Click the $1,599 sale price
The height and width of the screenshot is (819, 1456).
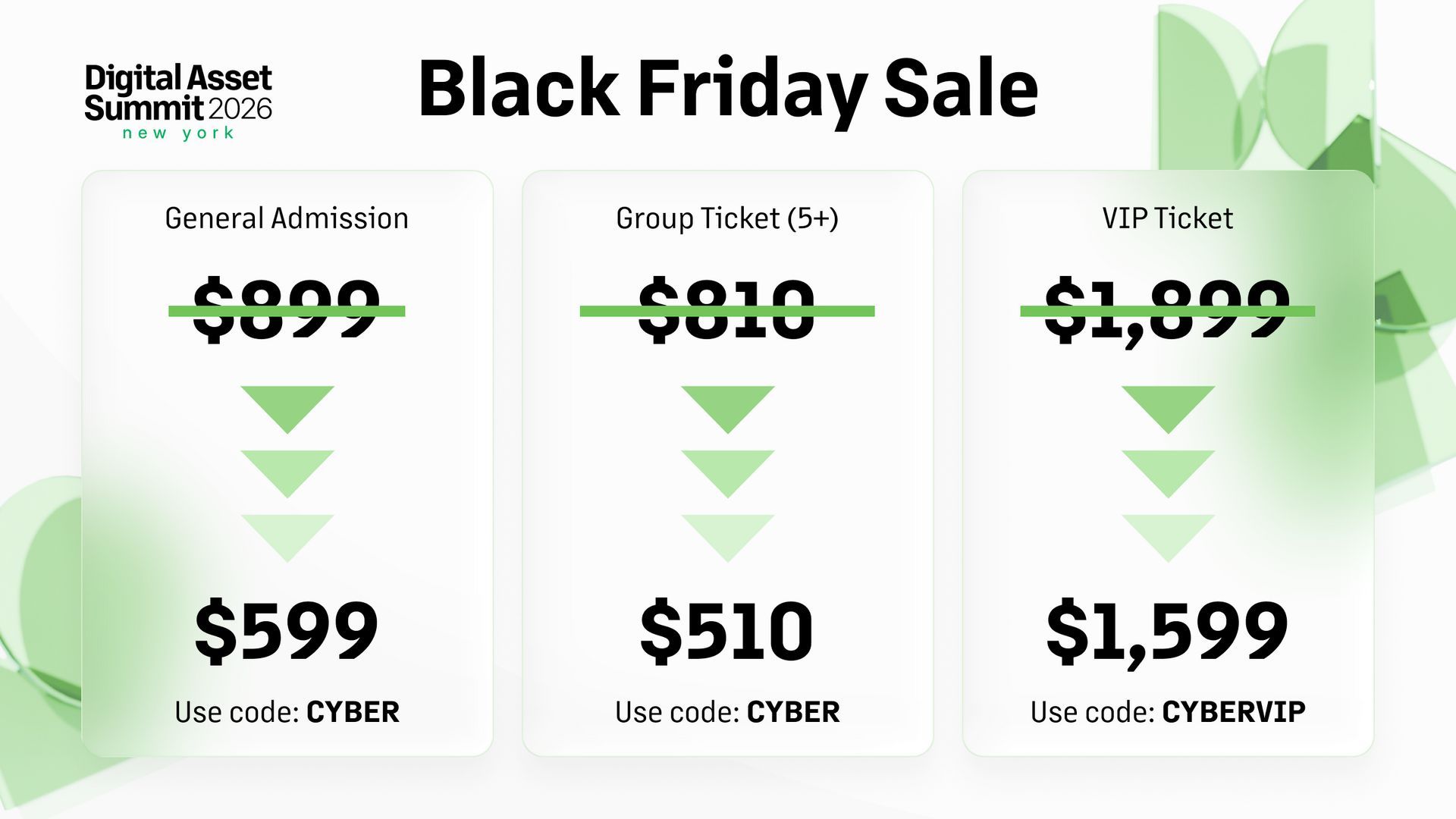click(1168, 633)
